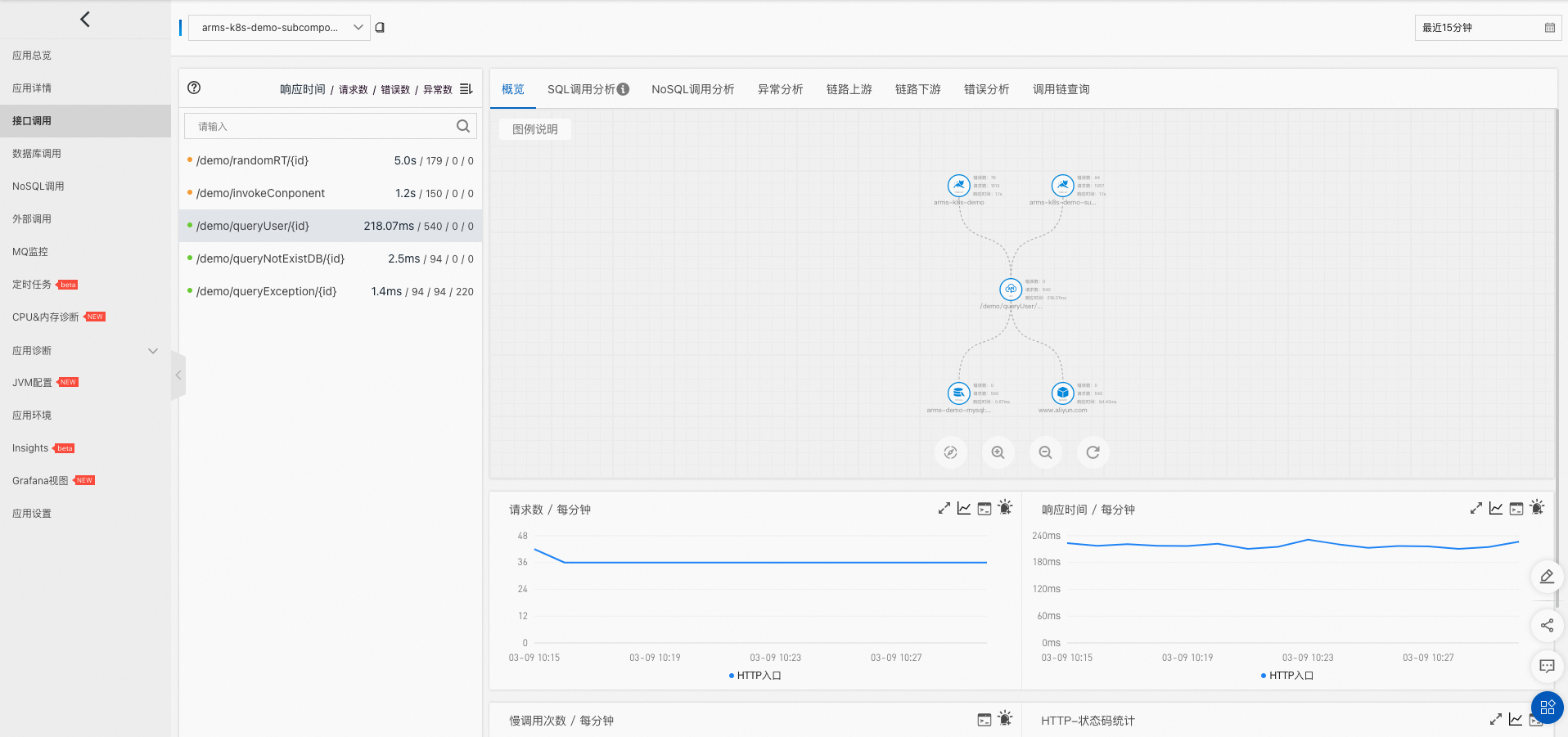Sort the interface list by 错误数

[x=395, y=89]
